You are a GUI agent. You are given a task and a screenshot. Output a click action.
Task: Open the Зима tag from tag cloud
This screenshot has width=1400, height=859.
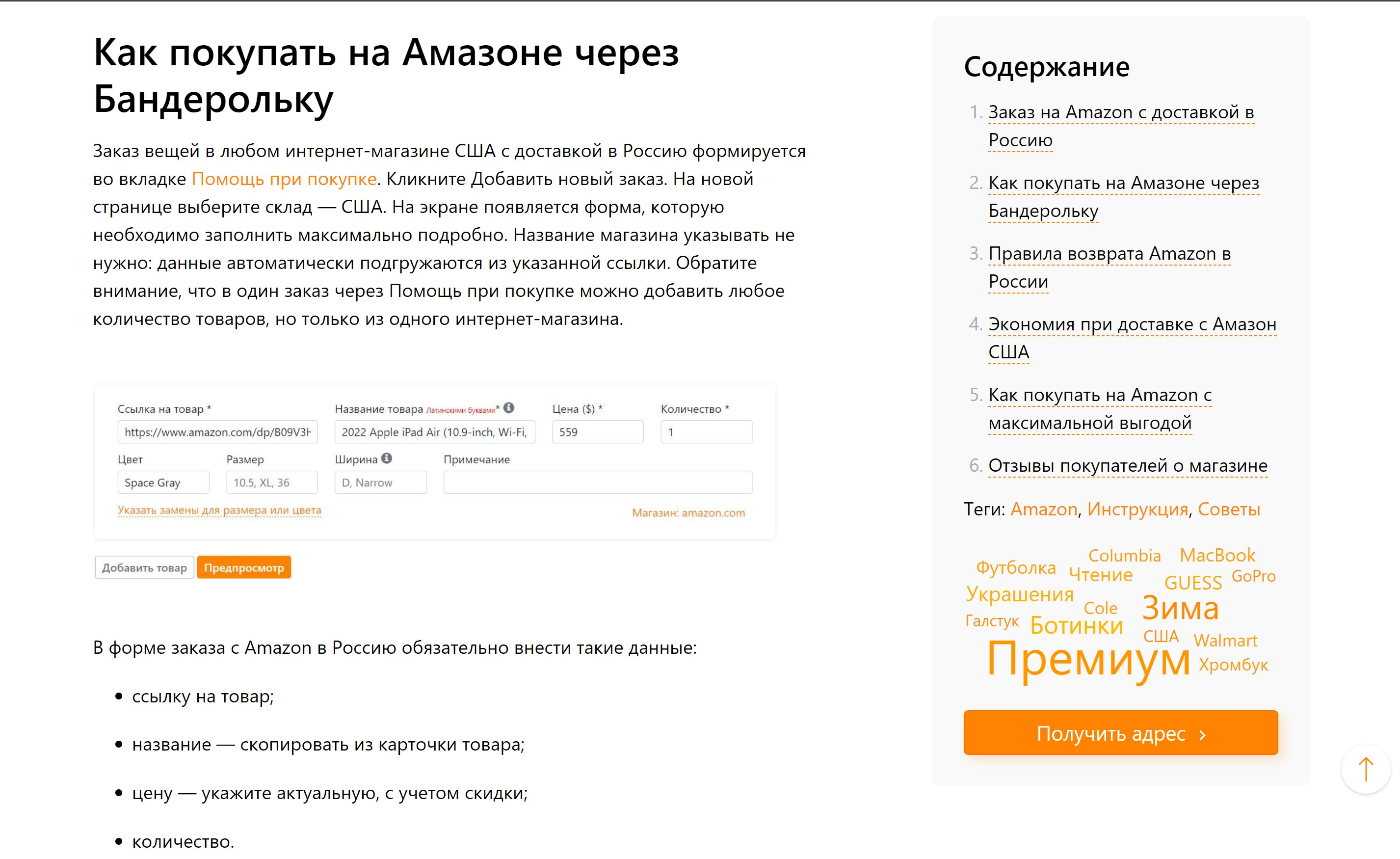coord(1181,608)
